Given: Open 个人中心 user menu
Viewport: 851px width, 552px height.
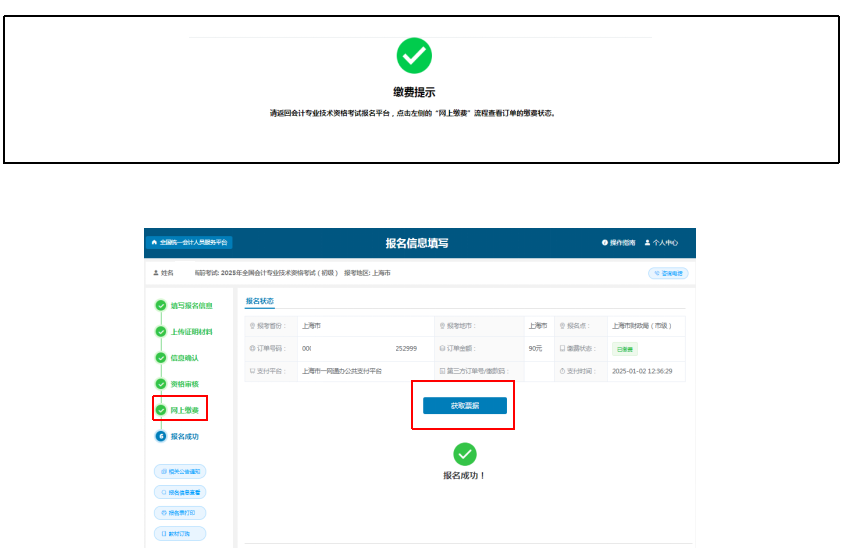Looking at the screenshot, I should [661, 243].
